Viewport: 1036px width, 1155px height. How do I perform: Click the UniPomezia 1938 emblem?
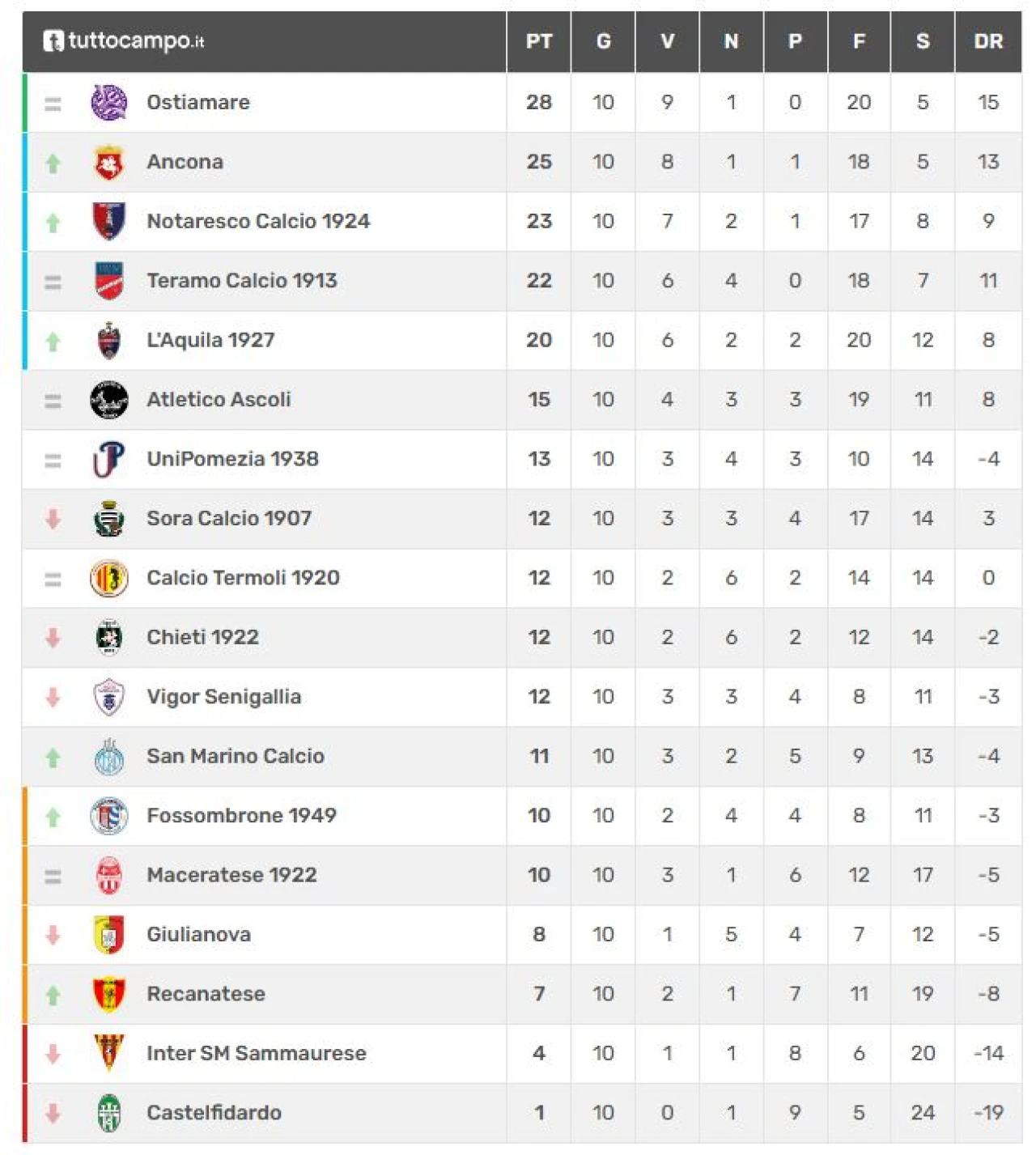108,459
